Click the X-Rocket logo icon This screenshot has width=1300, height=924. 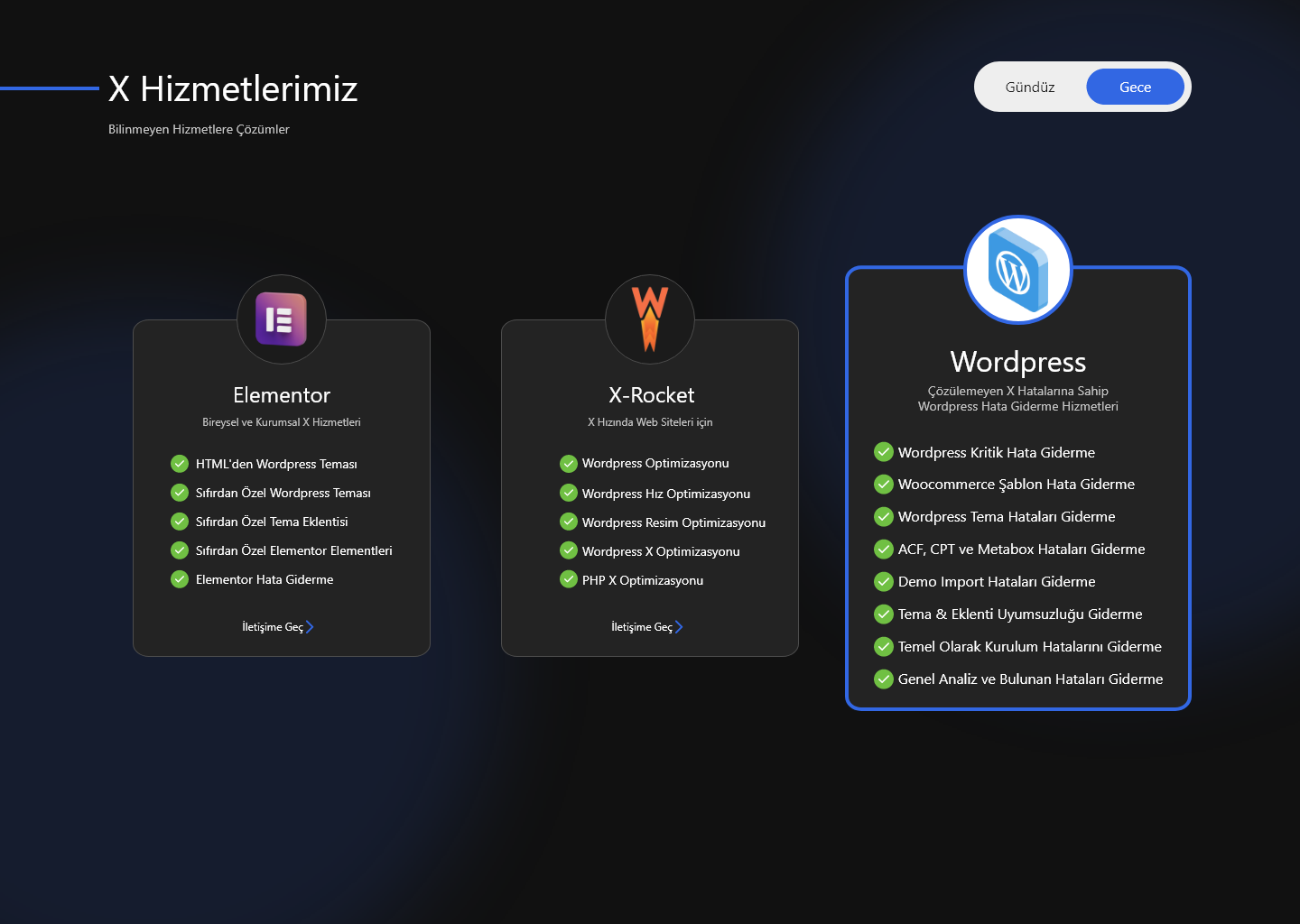(650, 319)
